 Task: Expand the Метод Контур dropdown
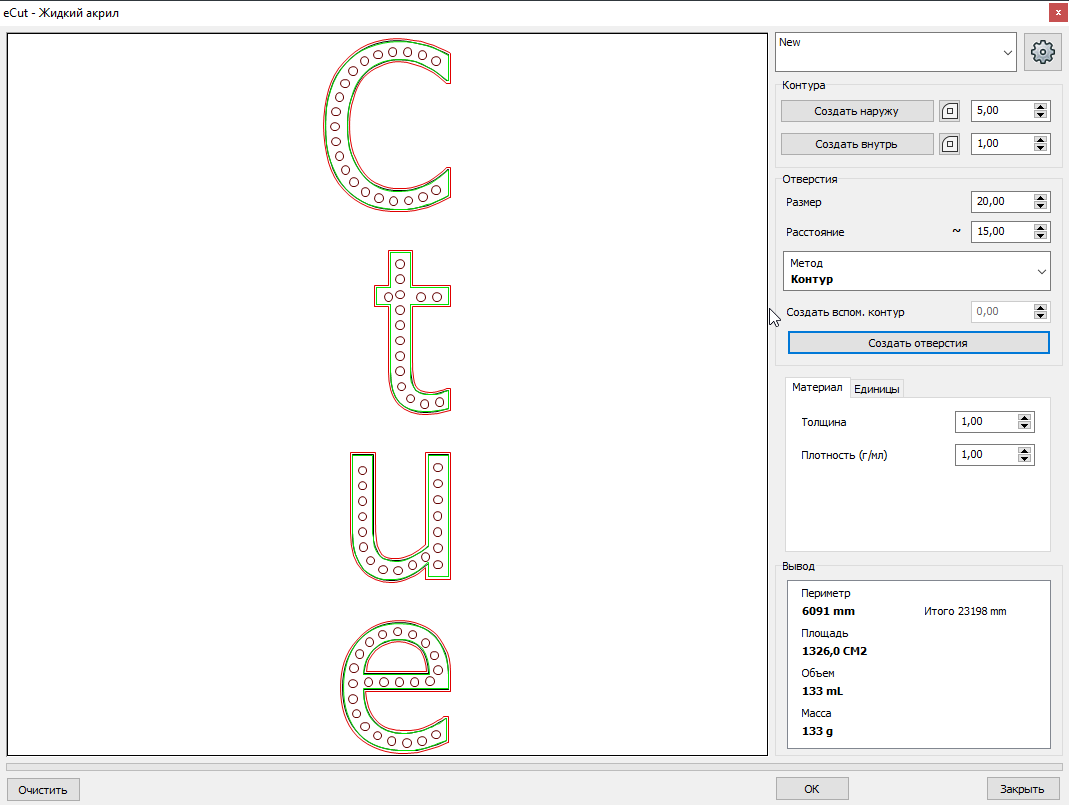point(917,271)
